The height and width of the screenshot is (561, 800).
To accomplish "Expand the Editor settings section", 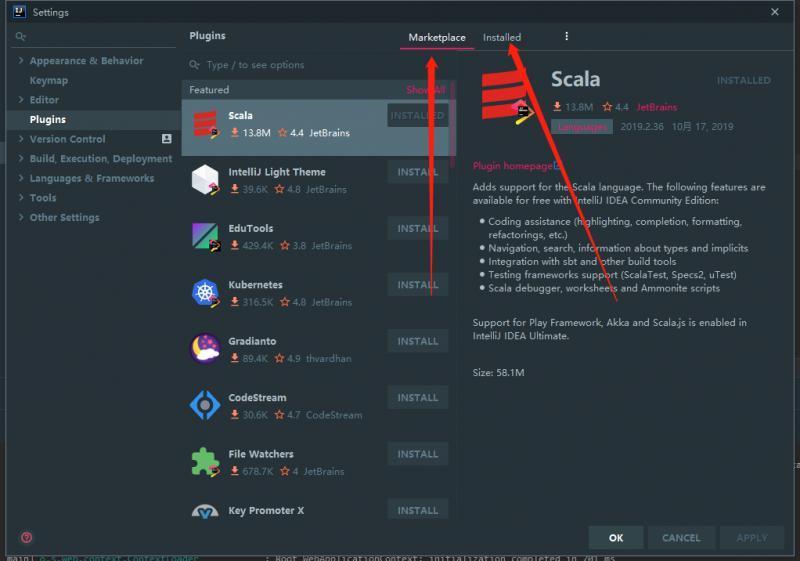I will click(x=21, y=99).
